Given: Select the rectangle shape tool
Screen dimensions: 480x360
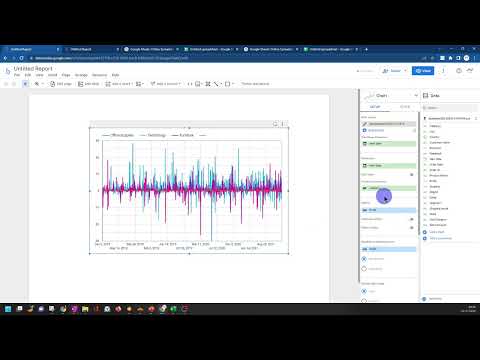Looking at the screenshot, I should (227, 84).
